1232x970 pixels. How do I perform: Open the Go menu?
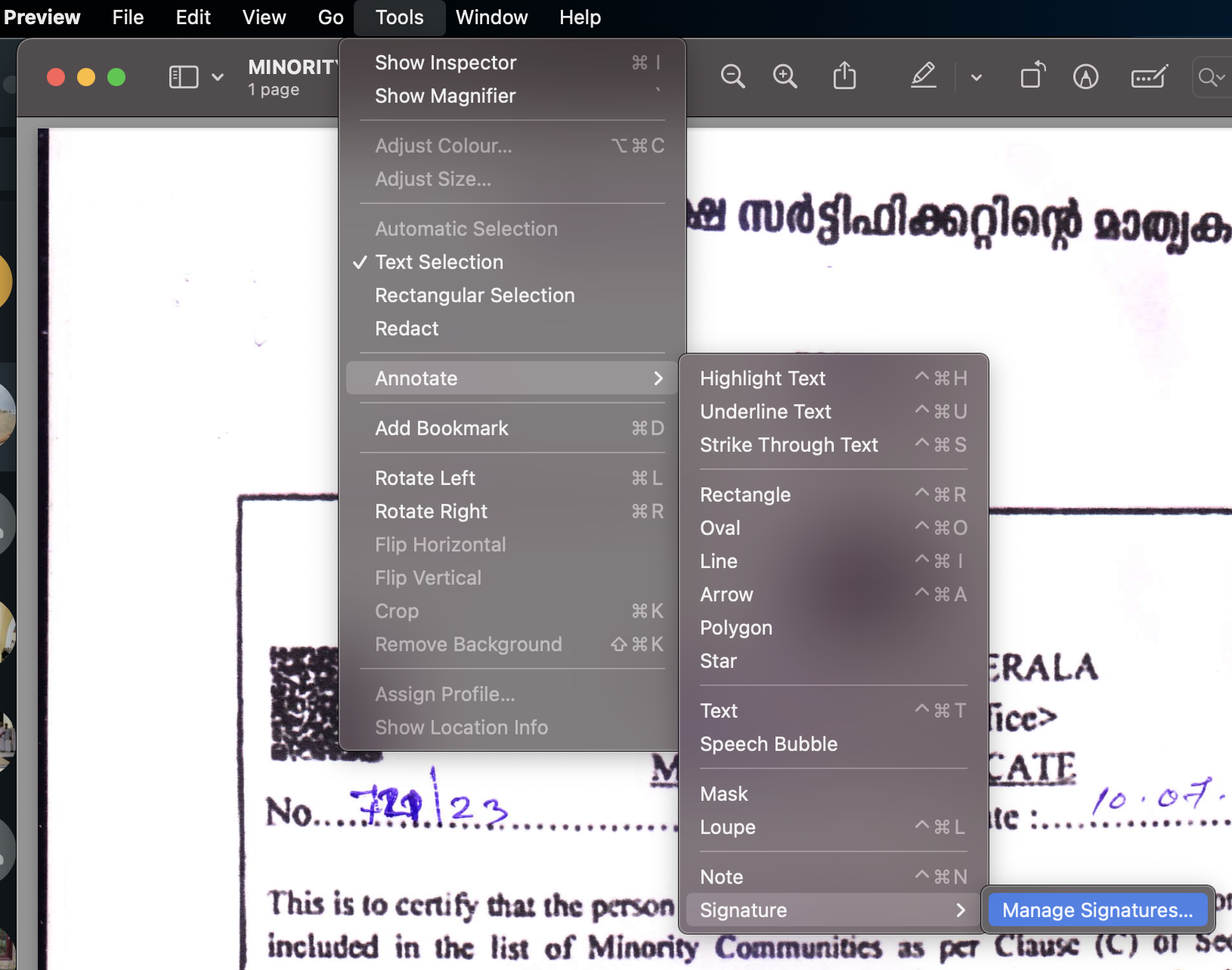[330, 17]
